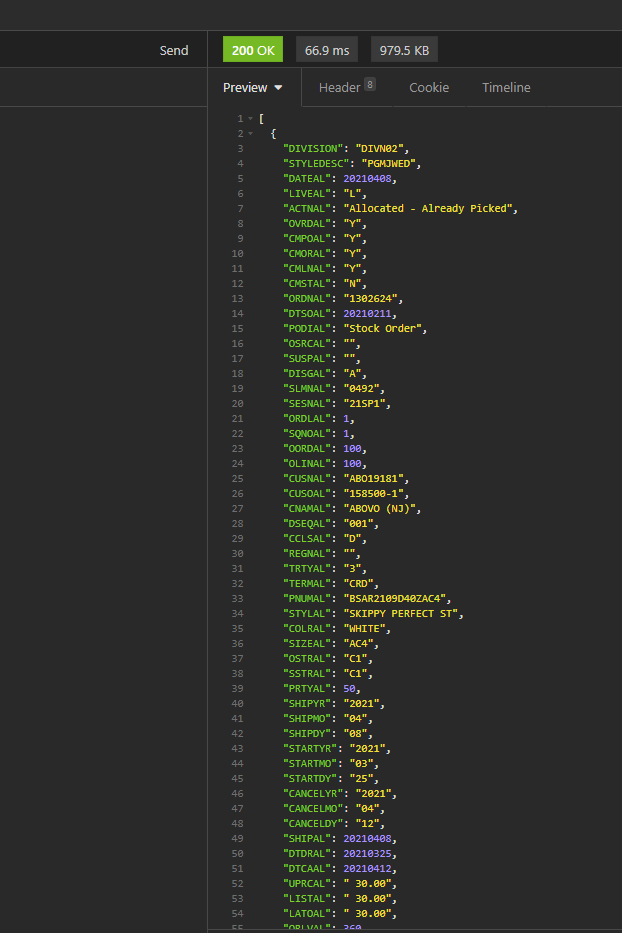Switch to the Cookie tab
622x933 pixels.
[429, 87]
